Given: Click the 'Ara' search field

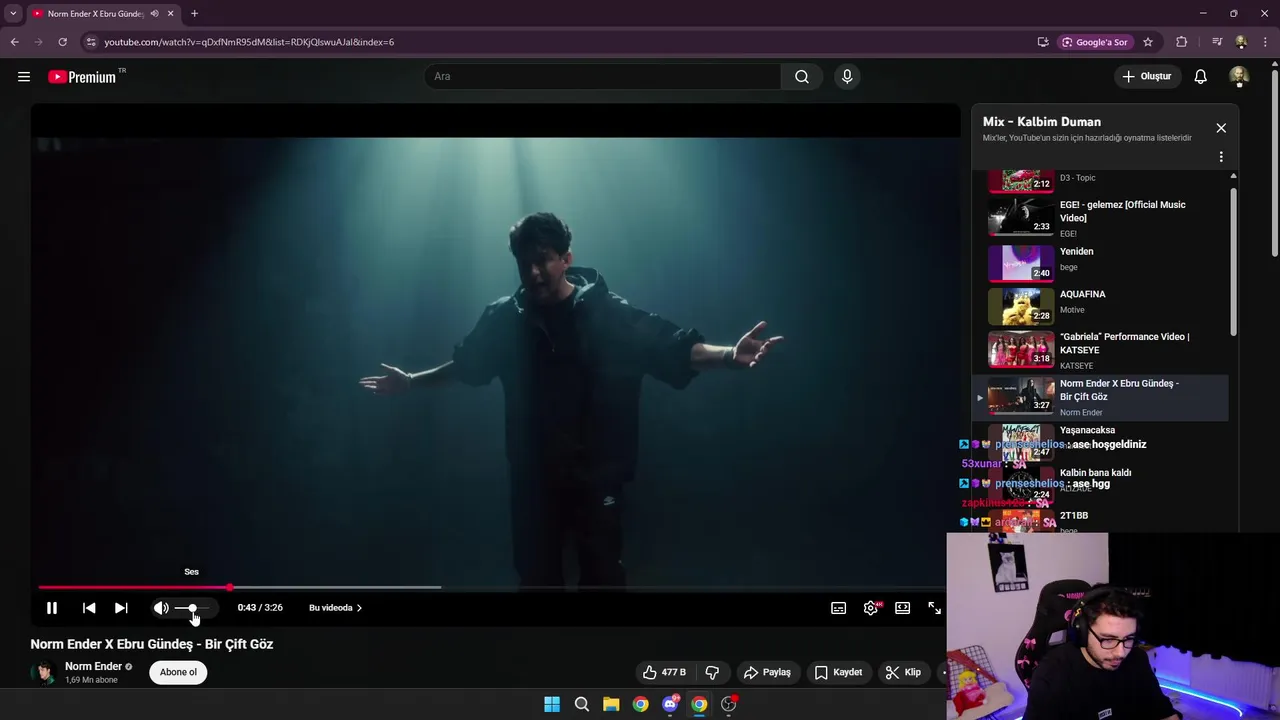Looking at the screenshot, I should (x=603, y=76).
